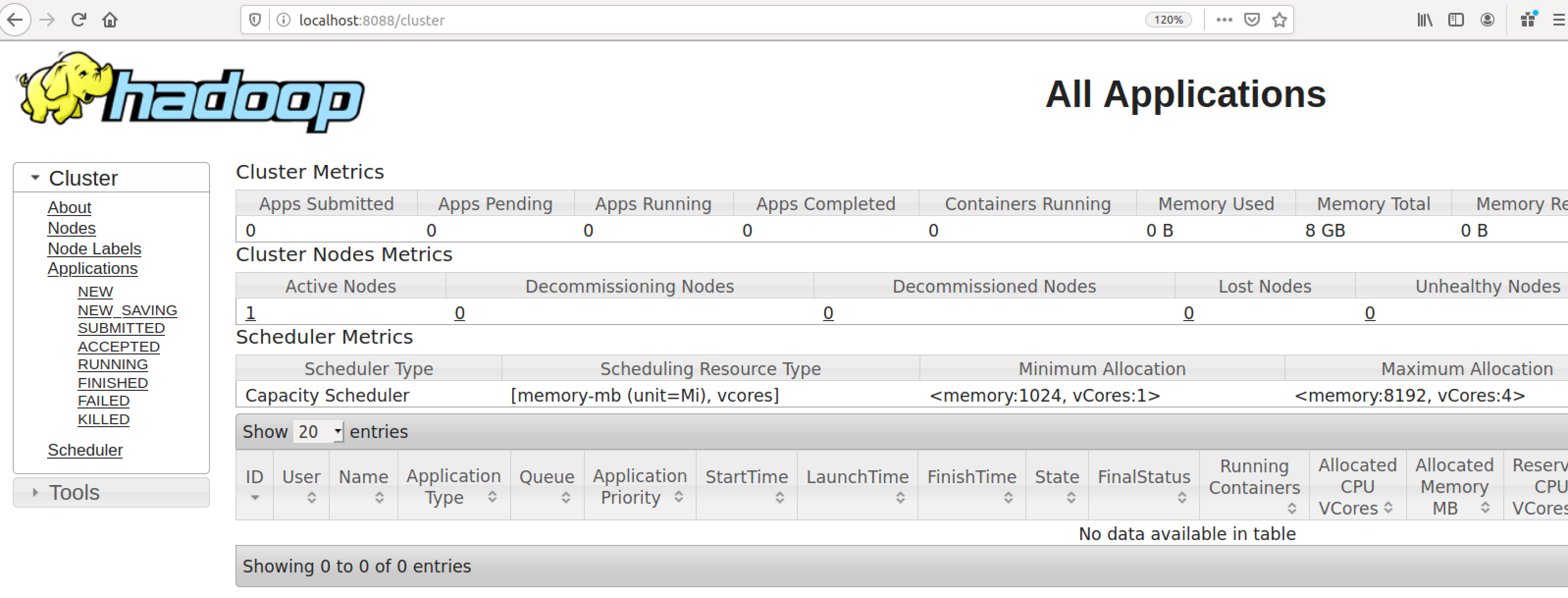Sort table by Application Type column
Image resolution: width=1568 pixels, height=598 pixels.
pos(454,486)
